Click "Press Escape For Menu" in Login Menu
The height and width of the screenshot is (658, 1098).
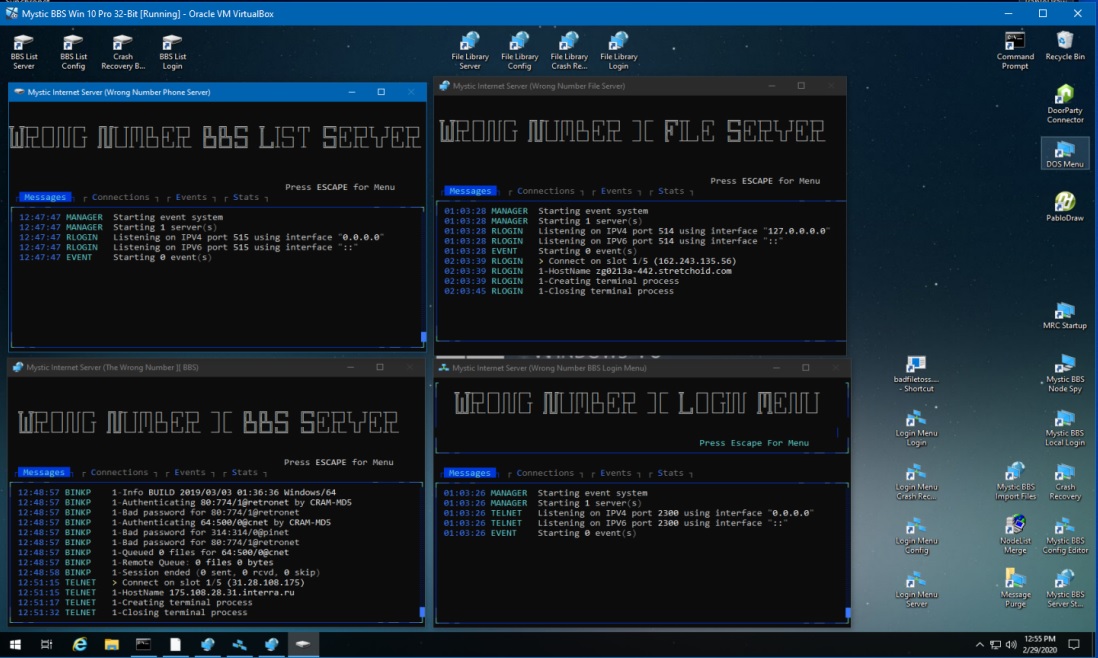pos(753,443)
